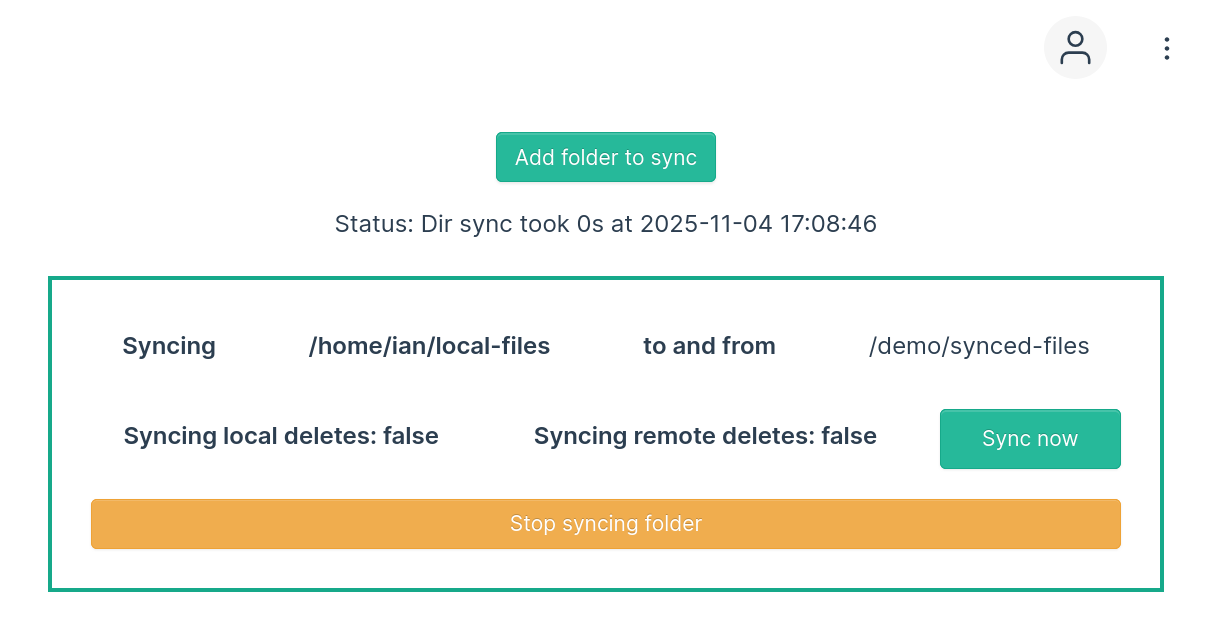
Task: Open the user profile icon
Action: click(x=1075, y=48)
